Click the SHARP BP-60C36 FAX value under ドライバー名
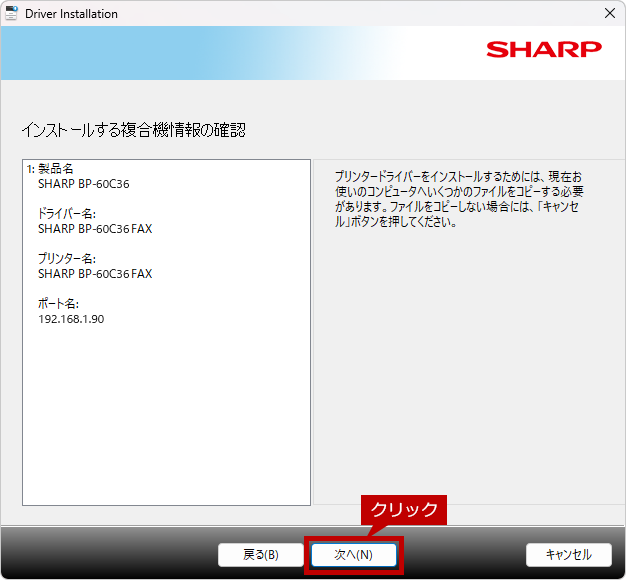The image size is (626, 580). 95,229
